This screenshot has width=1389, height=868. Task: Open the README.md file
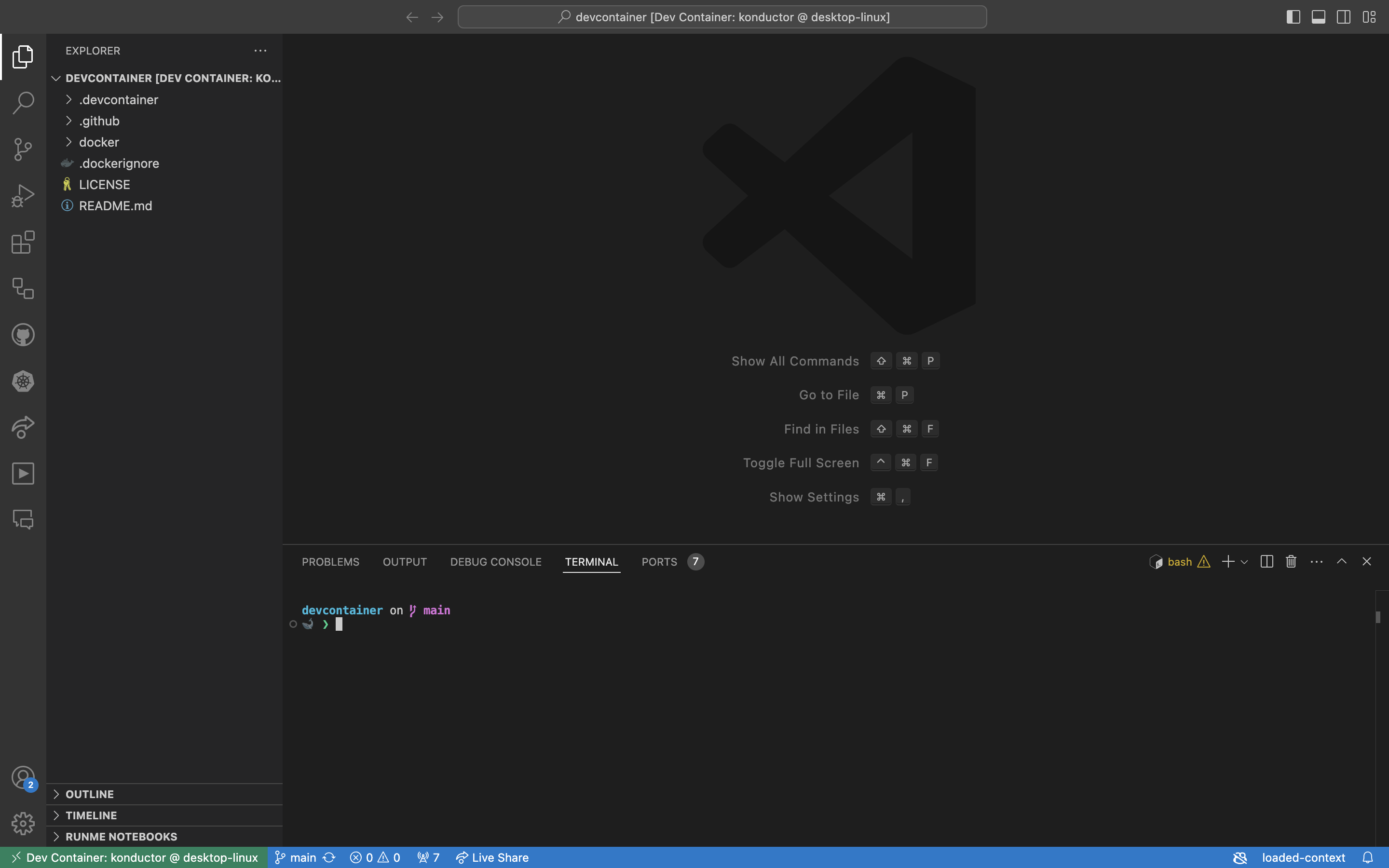[x=164, y=206]
